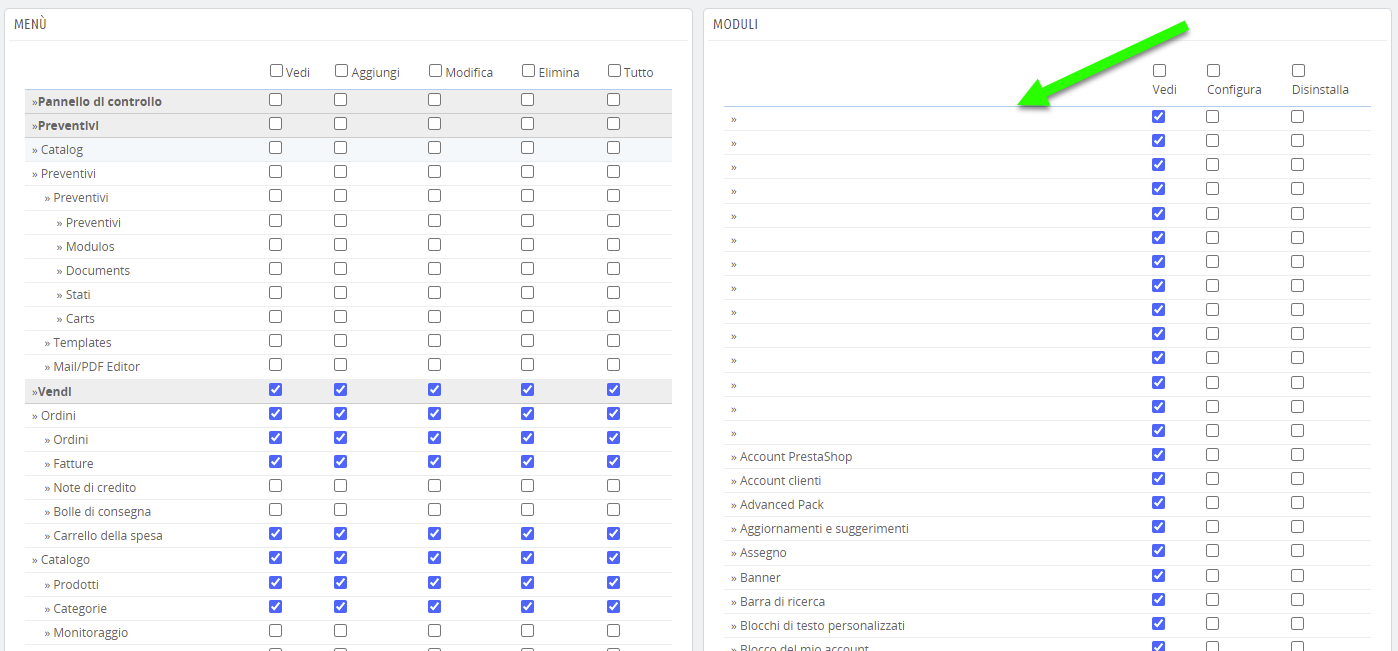Enable Configura for Aggiornamenti e suggerimenti

click(1213, 527)
